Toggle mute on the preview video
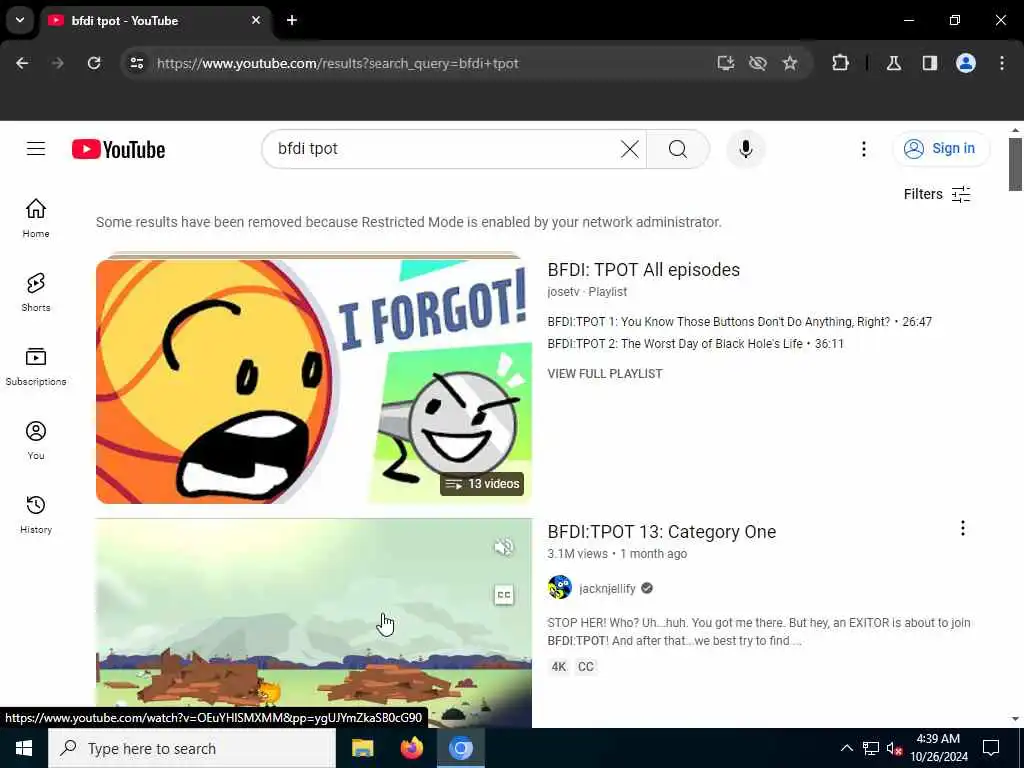 504,547
